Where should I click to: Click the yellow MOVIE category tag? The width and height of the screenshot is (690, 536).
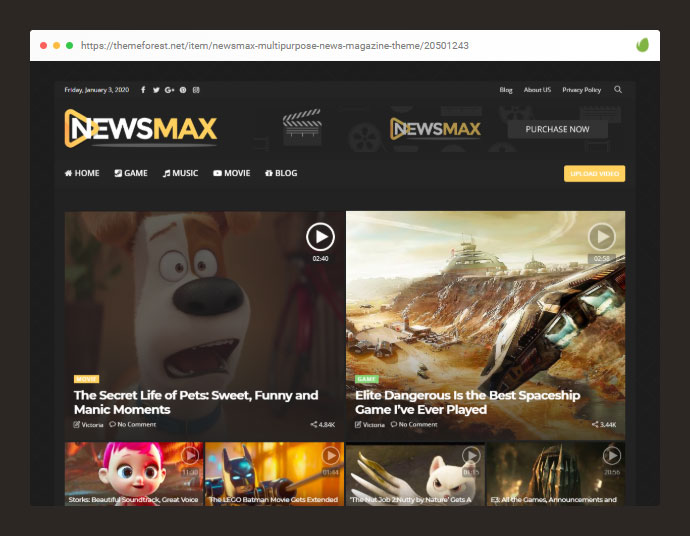click(x=86, y=379)
